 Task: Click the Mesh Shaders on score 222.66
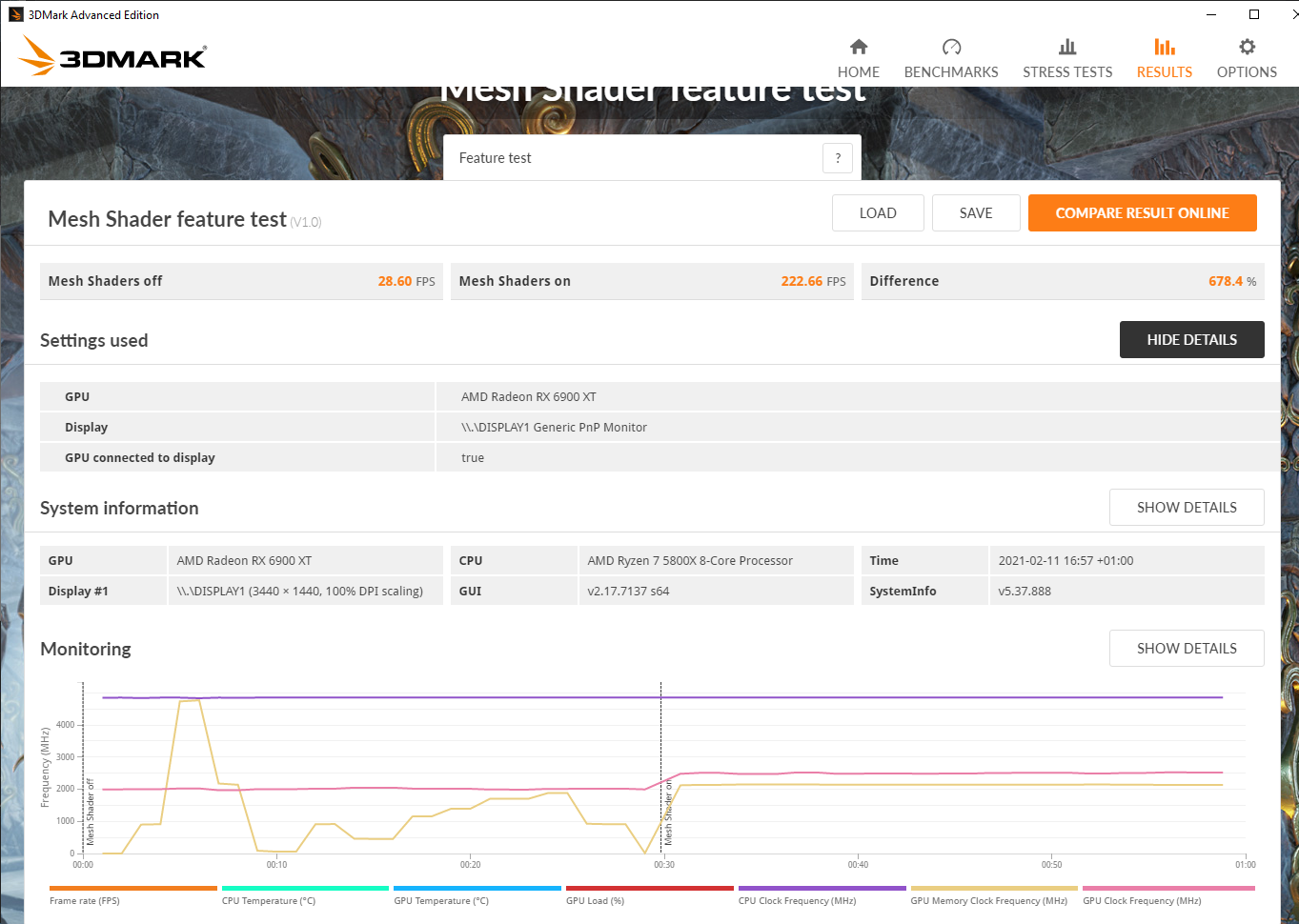(x=802, y=281)
